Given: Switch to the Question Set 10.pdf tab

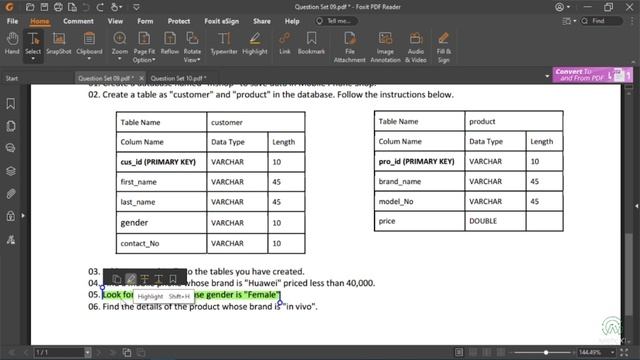Looking at the screenshot, I should pos(178,78).
